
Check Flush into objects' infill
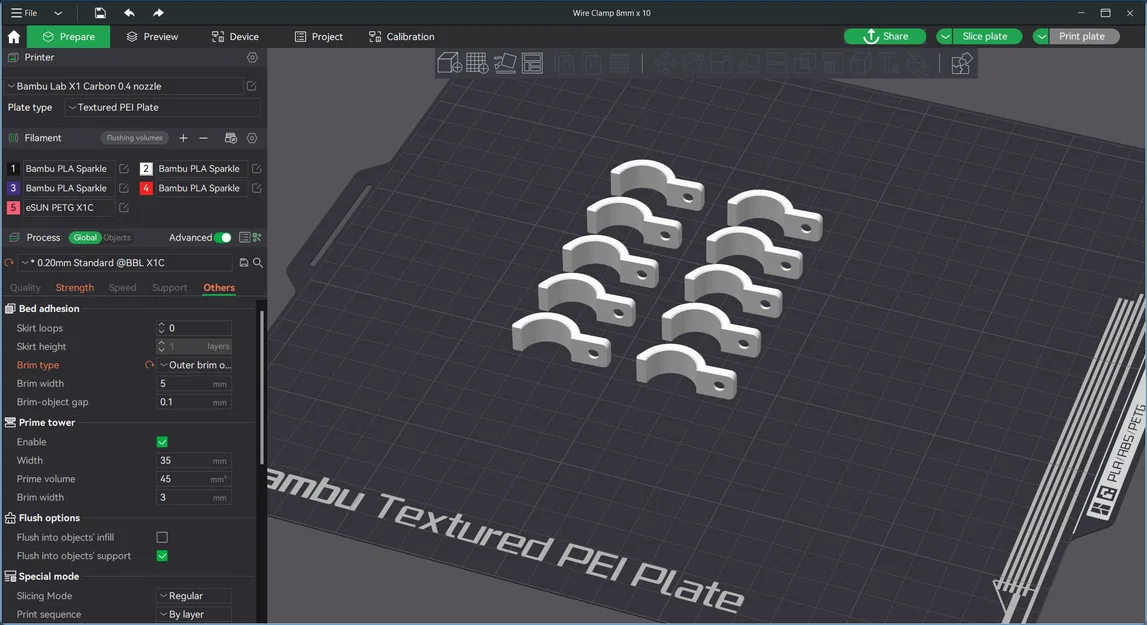(x=162, y=537)
